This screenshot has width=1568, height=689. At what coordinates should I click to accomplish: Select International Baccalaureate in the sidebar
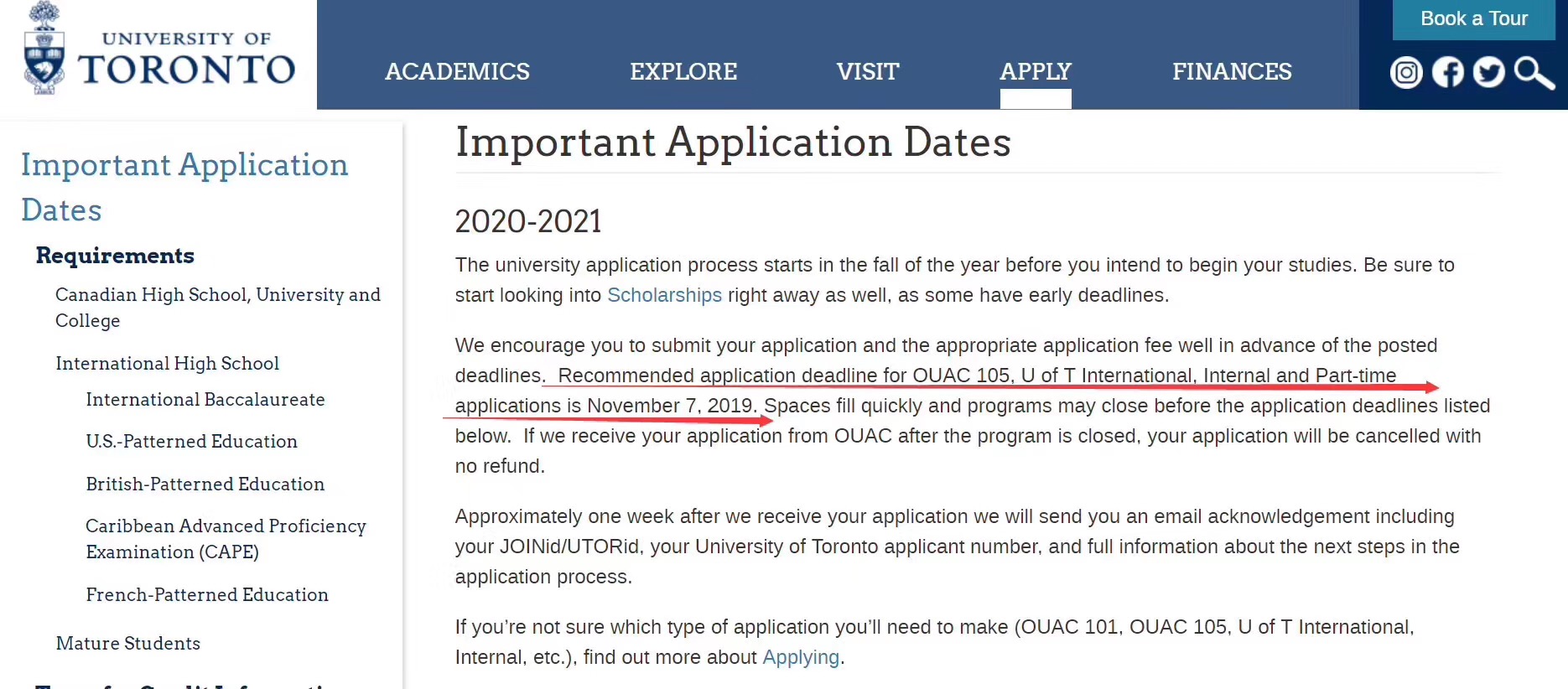pos(205,400)
